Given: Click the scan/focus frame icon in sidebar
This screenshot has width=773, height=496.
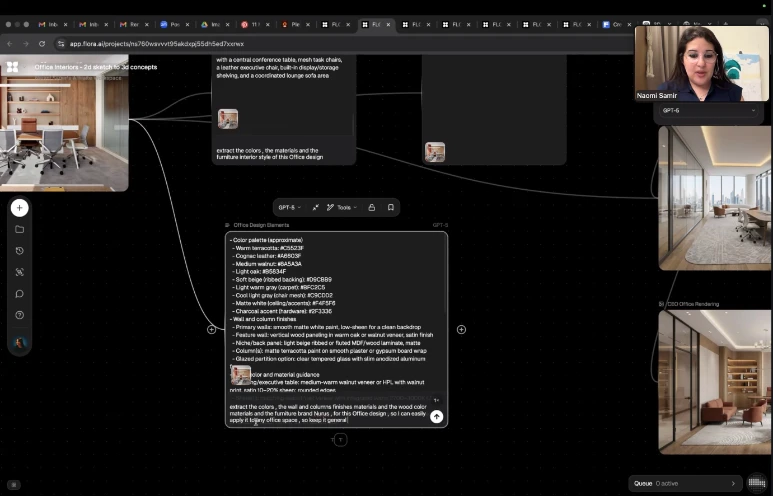Looking at the screenshot, I should (19, 272).
